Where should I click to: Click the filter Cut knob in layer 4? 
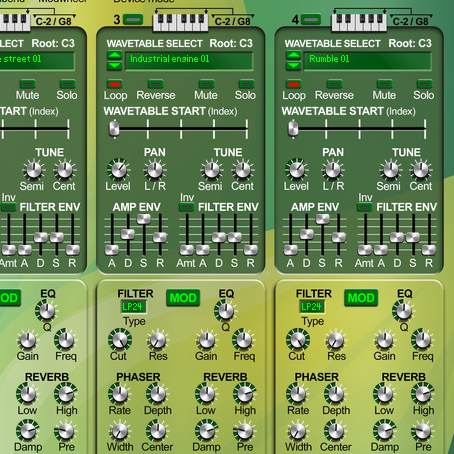298,340
